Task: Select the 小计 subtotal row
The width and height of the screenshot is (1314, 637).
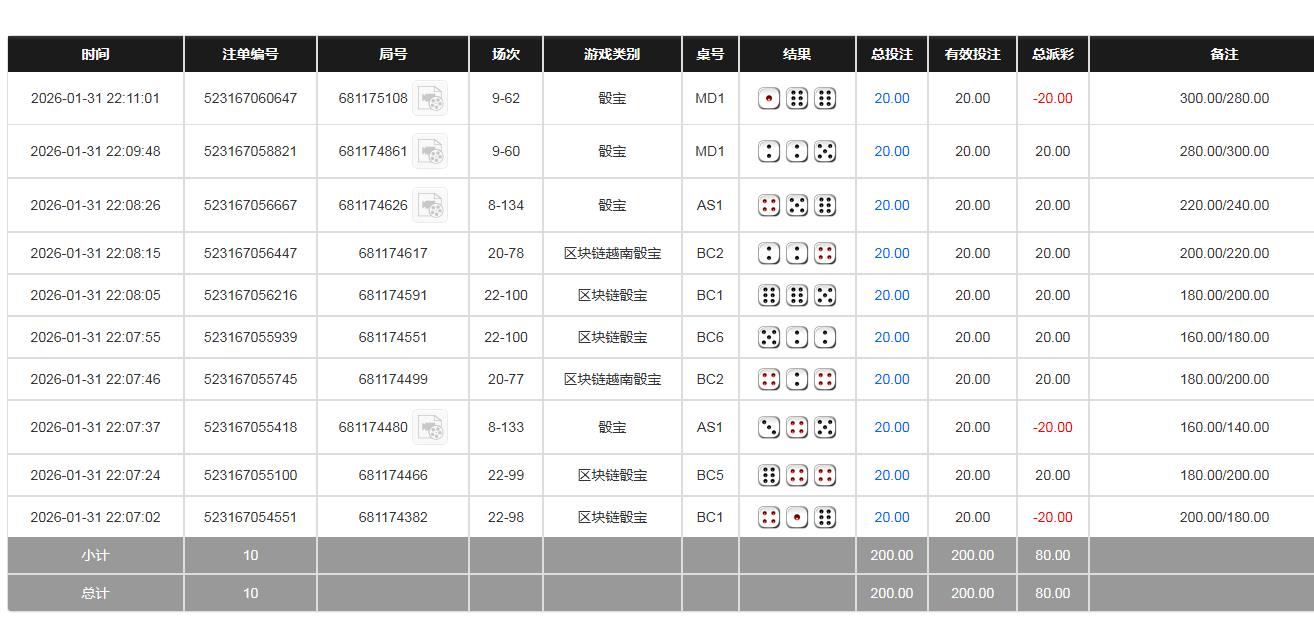Action: pyautogui.click(x=95, y=555)
